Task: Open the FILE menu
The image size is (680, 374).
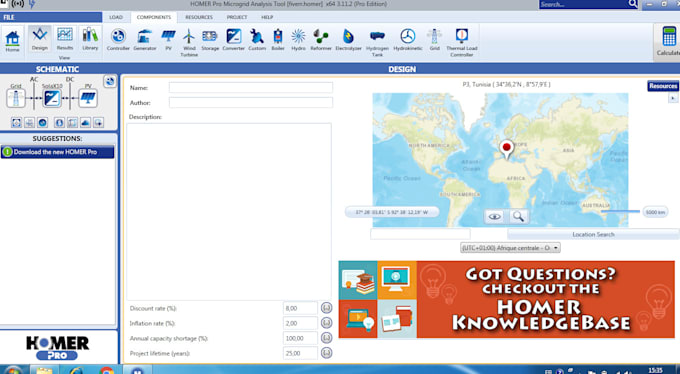Action: 51,17
